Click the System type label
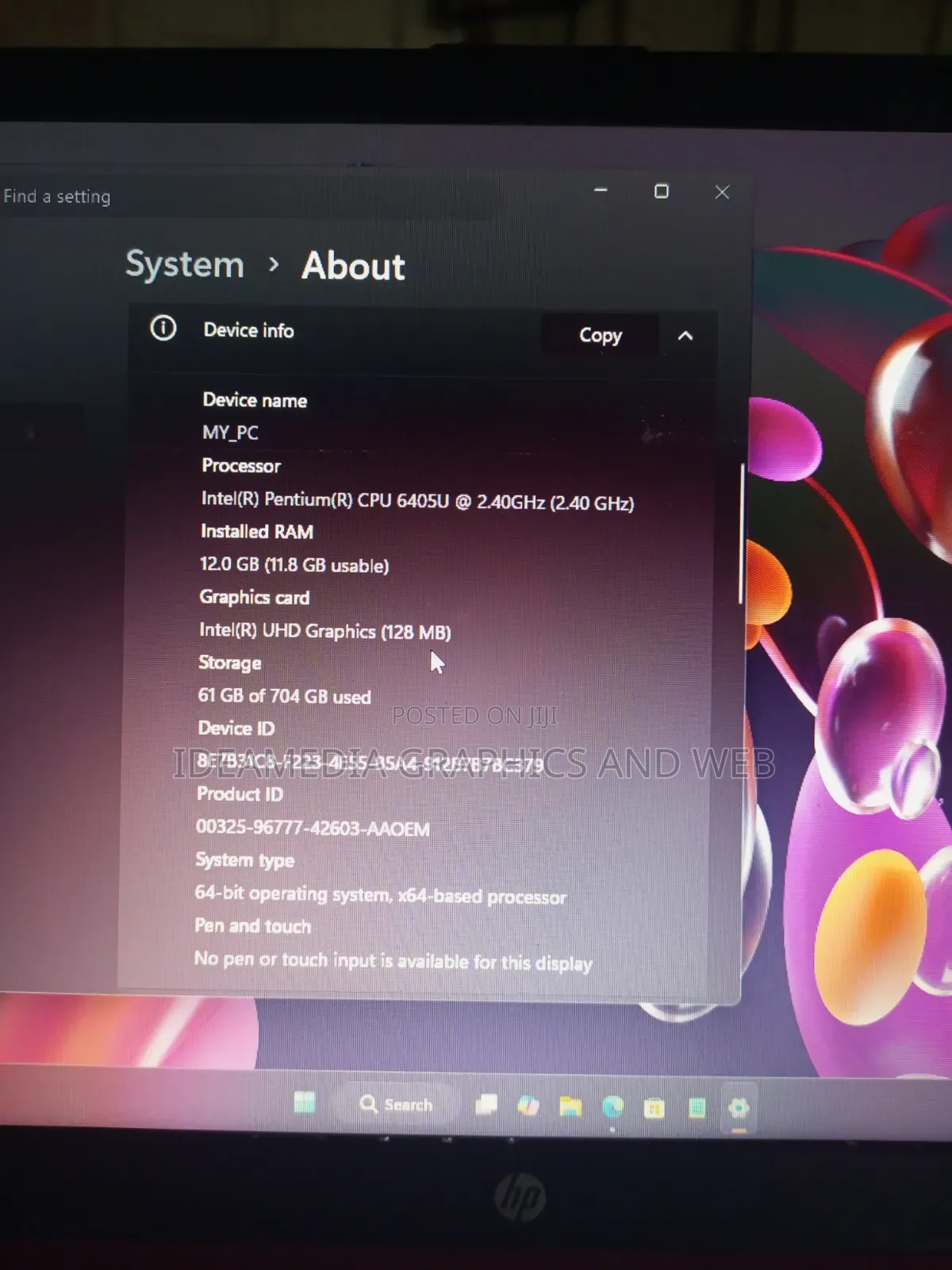 click(245, 860)
